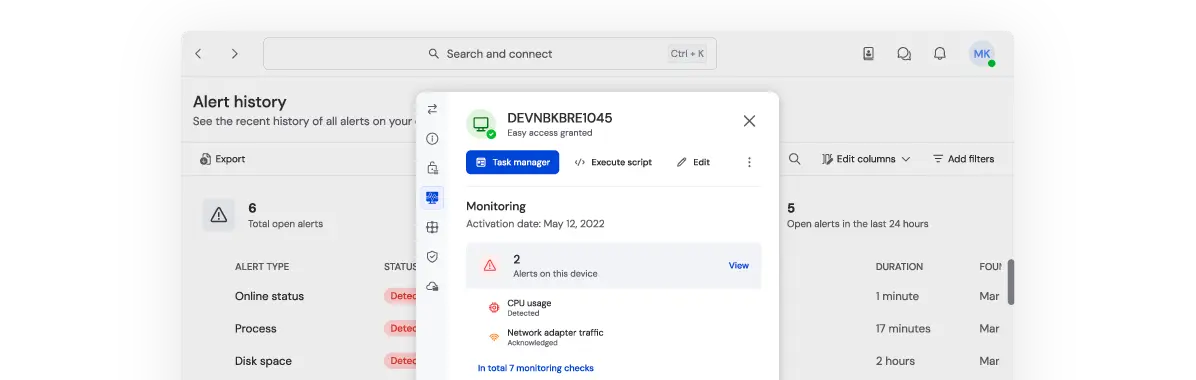Open In total 7 monitoring checks link

[535, 368]
